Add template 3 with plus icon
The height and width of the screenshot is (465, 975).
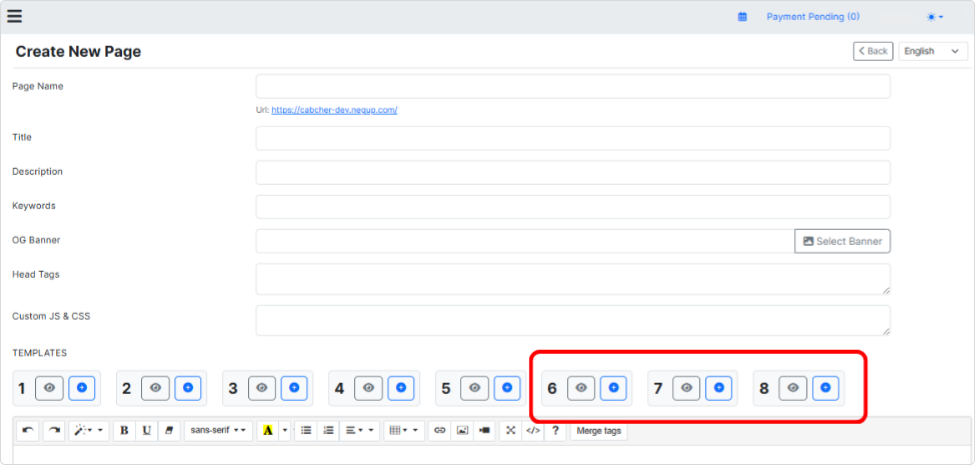294,388
